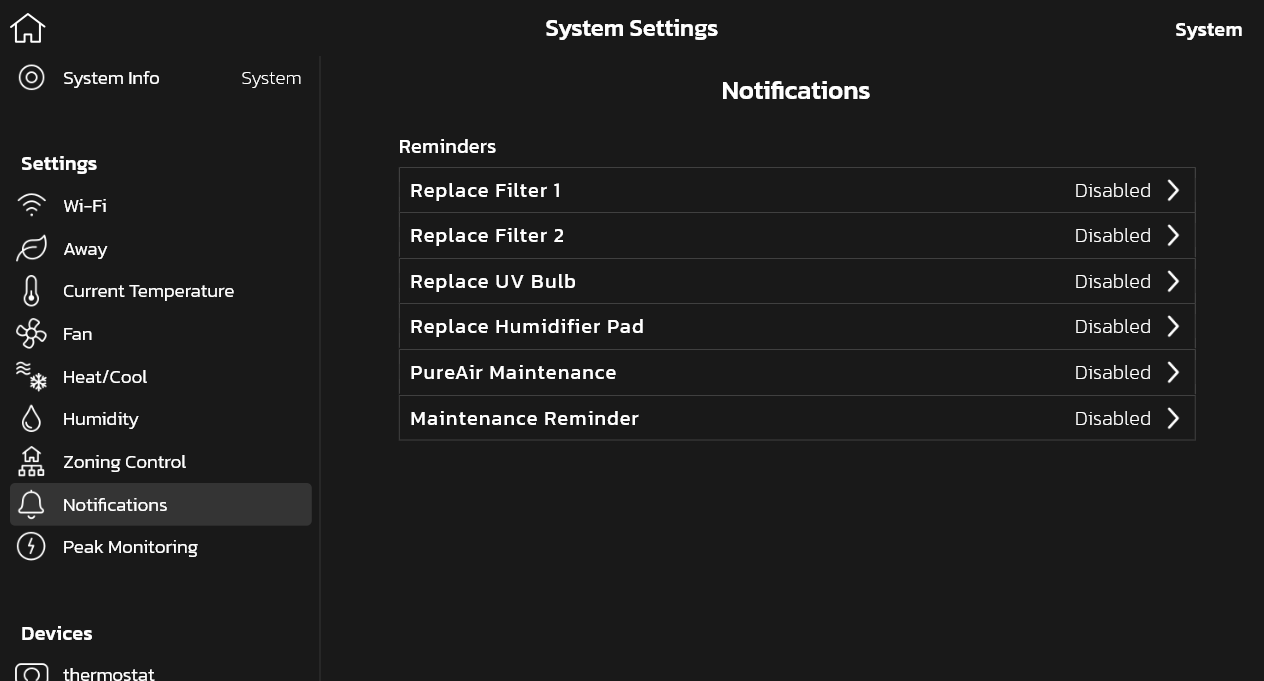Open the Replace Filter 2 reminder row
The height and width of the screenshot is (681, 1264).
[797, 236]
